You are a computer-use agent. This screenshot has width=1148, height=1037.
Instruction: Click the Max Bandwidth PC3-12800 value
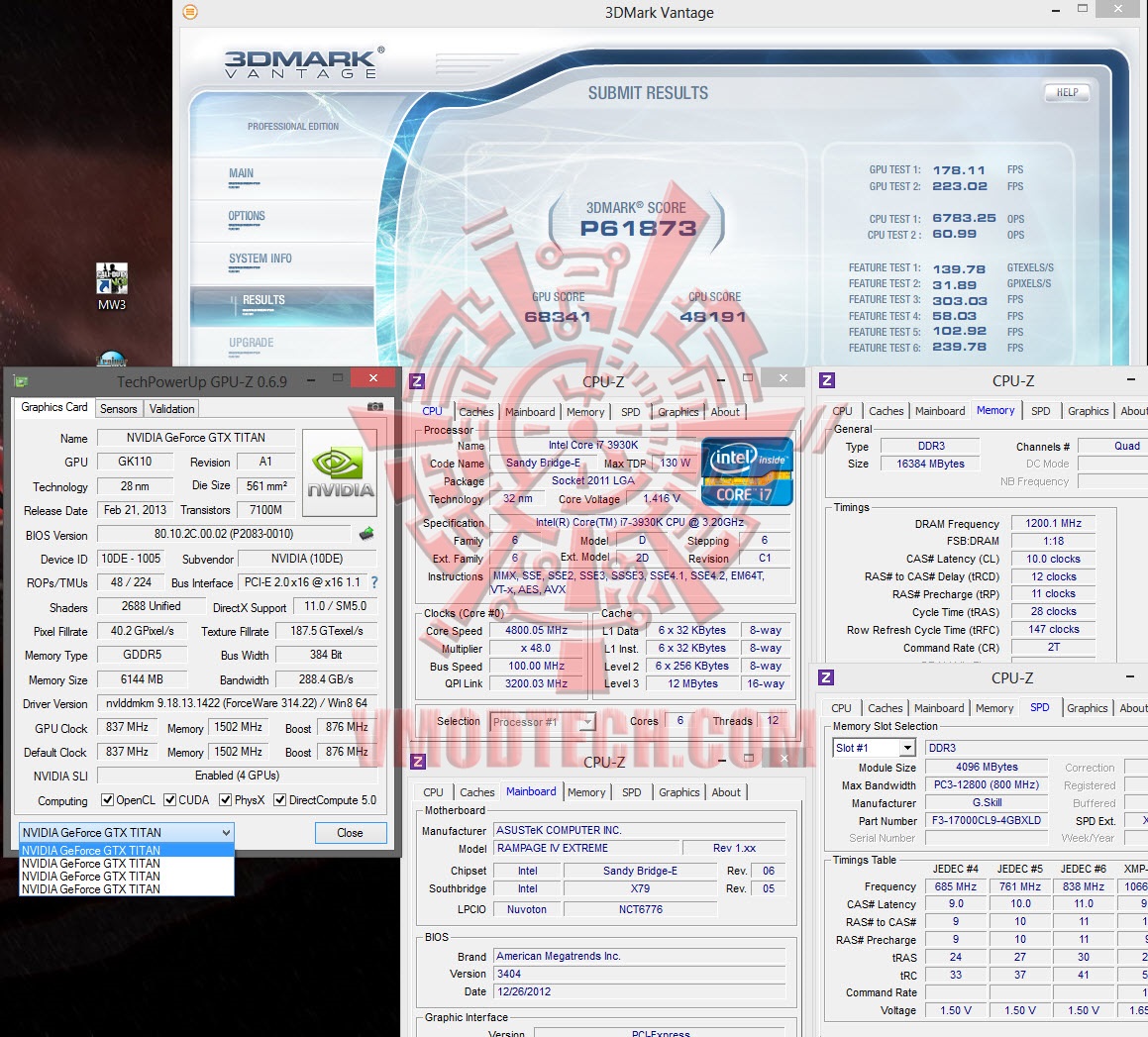[986, 785]
